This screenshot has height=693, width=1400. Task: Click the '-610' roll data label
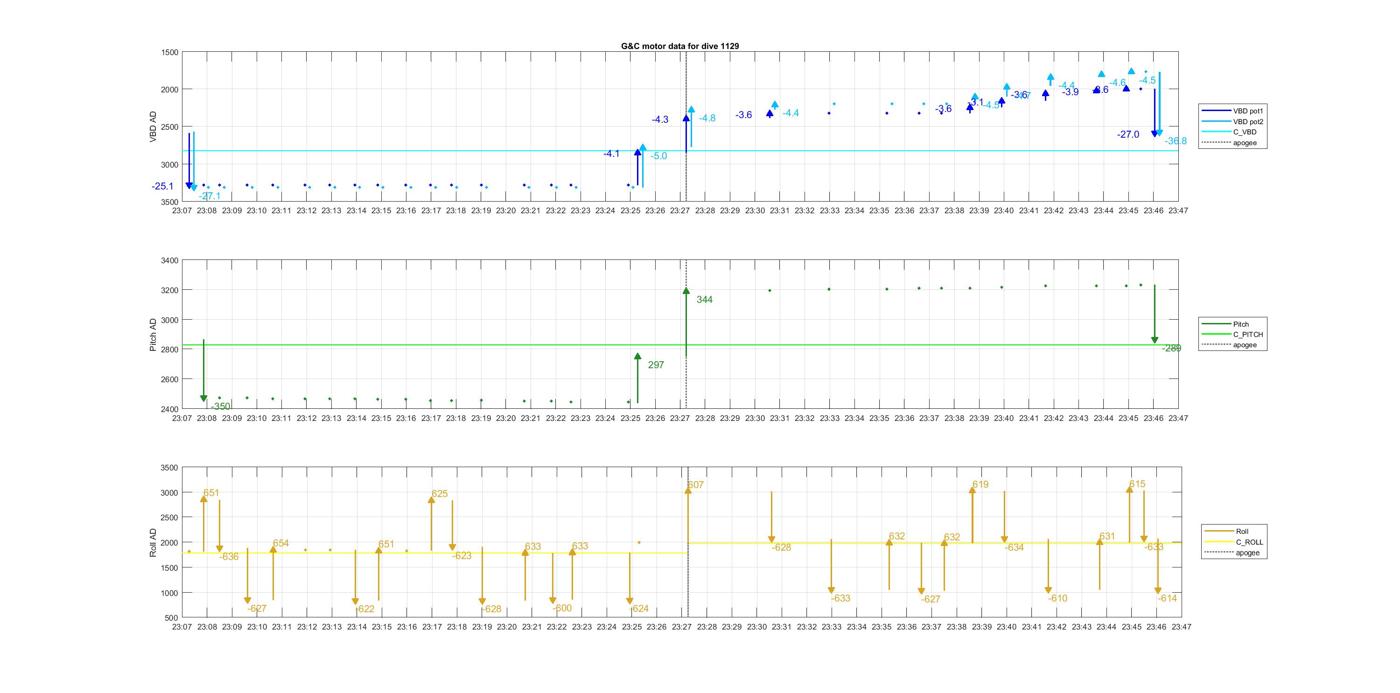pos(1058,598)
